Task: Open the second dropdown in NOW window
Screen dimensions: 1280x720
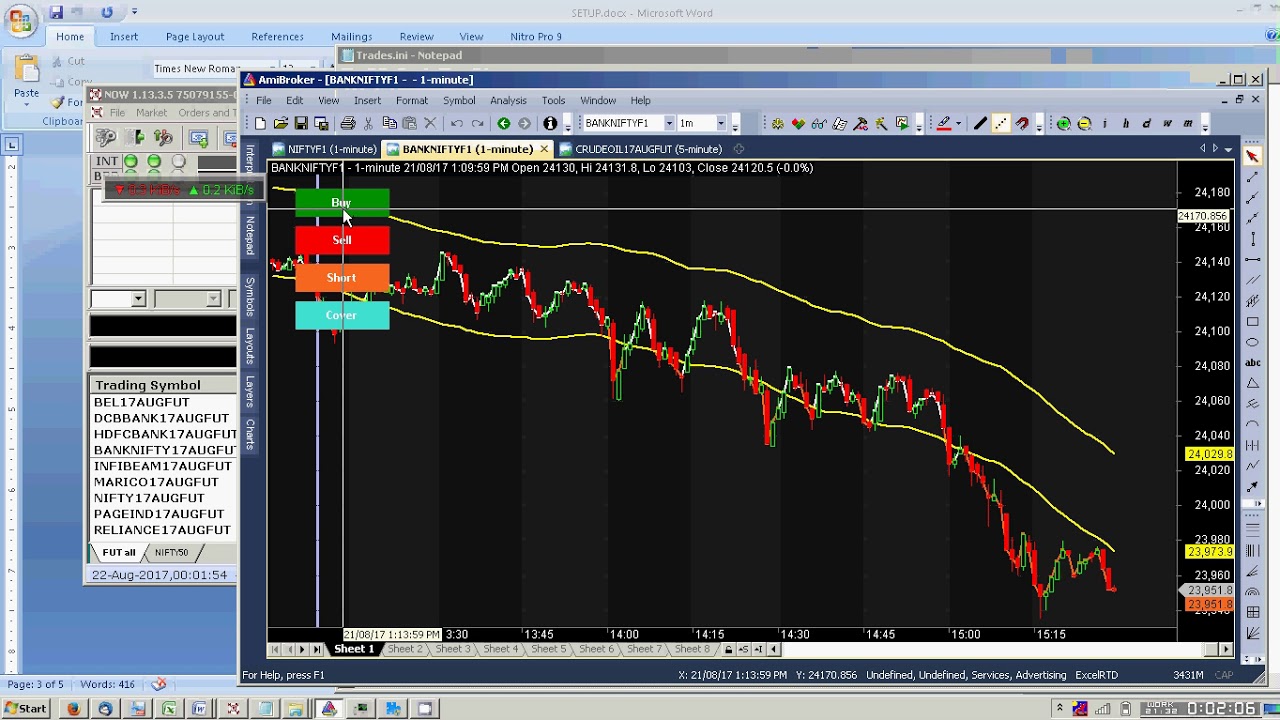Action: [213, 298]
